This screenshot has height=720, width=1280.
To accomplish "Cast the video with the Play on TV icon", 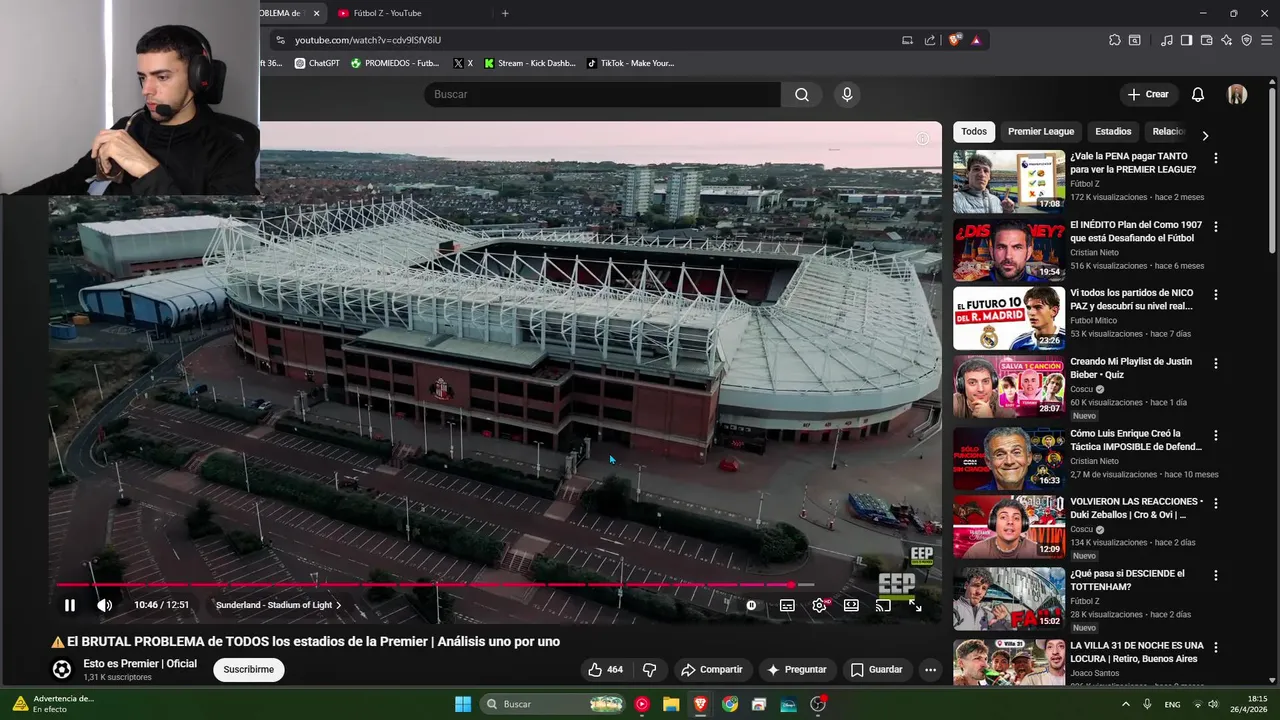I will tap(883, 605).
